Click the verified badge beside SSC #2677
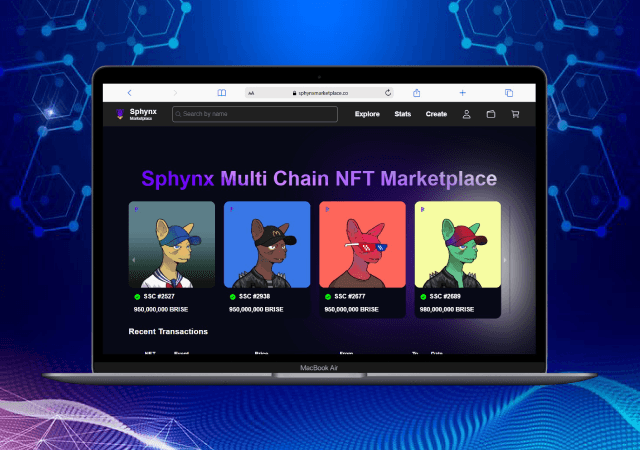This screenshot has width=640, height=450. (328, 297)
